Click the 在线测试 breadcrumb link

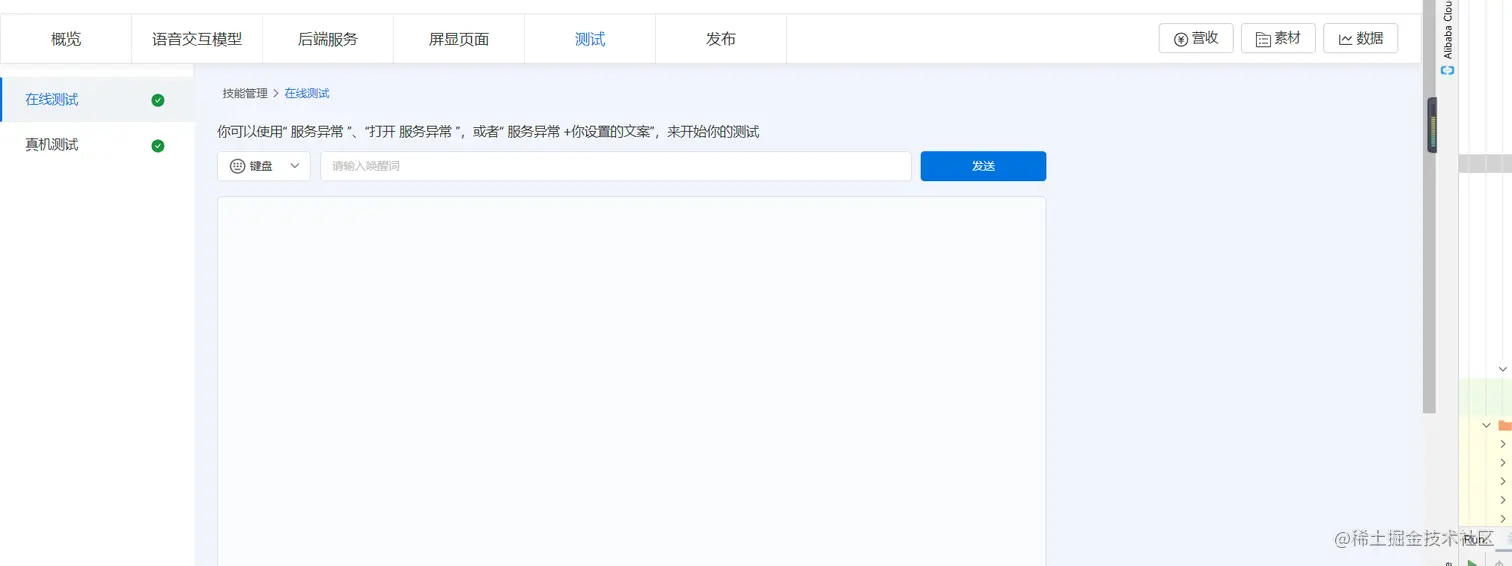click(x=307, y=93)
